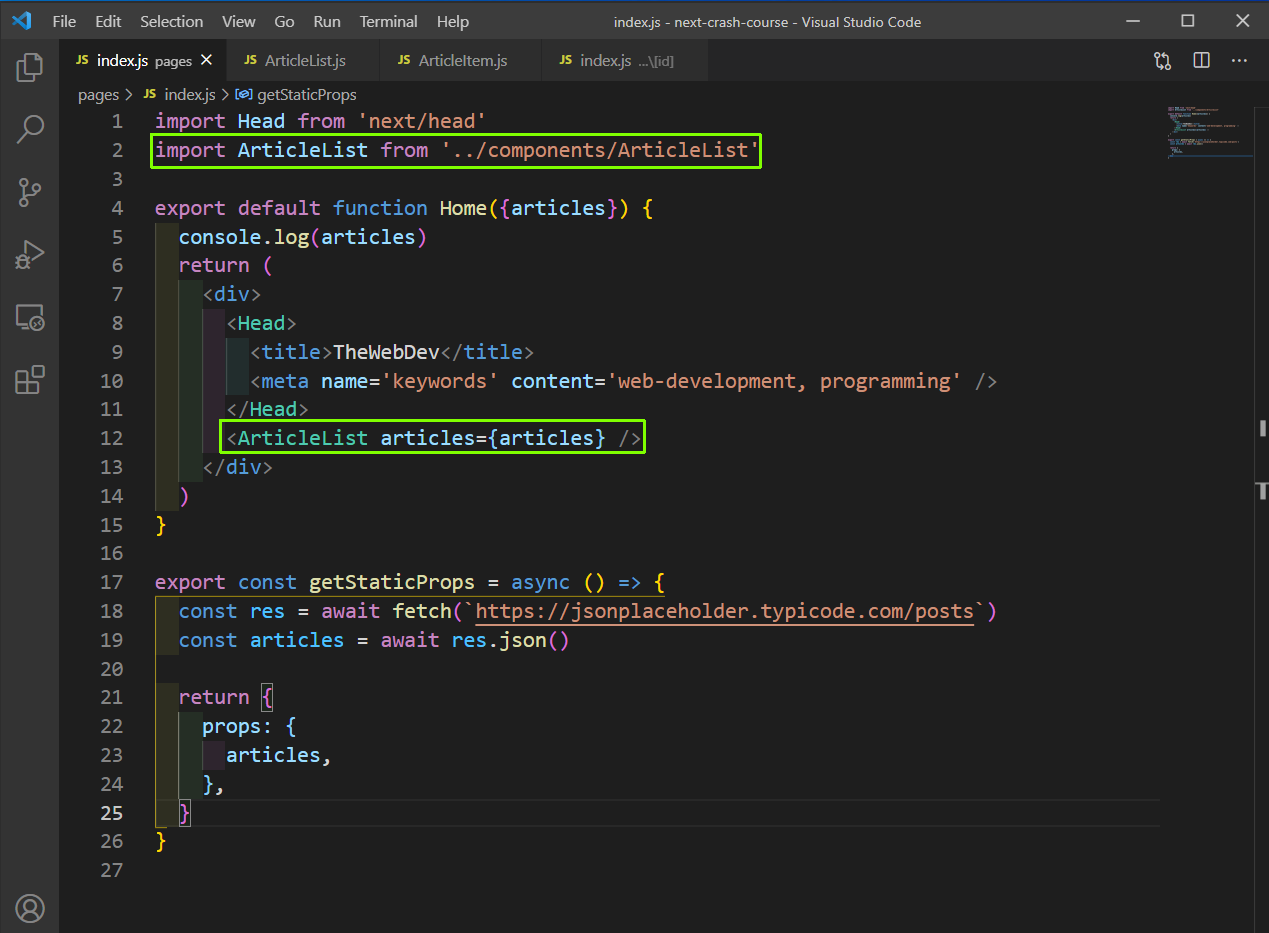Viewport: 1269px width, 933px height.
Task: Close the VS Code window
Action: 1242,21
